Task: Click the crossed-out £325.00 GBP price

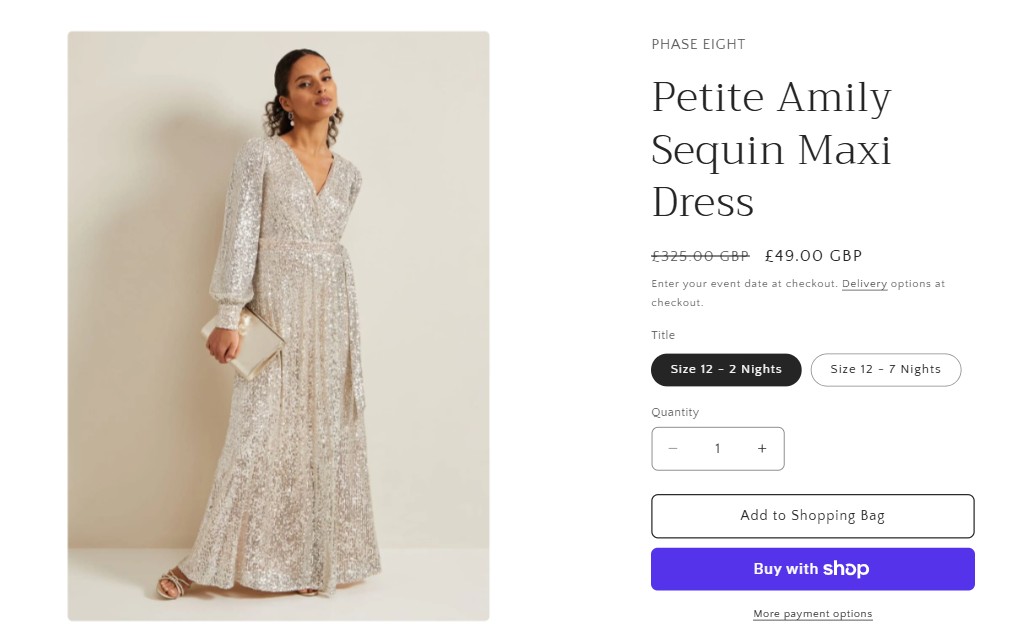Action: [700, 255]
